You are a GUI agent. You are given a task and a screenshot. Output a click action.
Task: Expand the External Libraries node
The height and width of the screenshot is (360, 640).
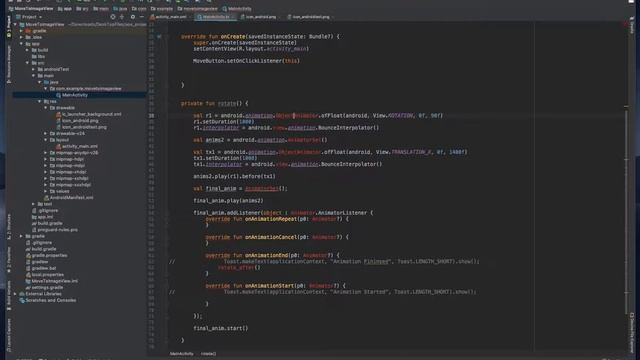click(x=15, y=294)
